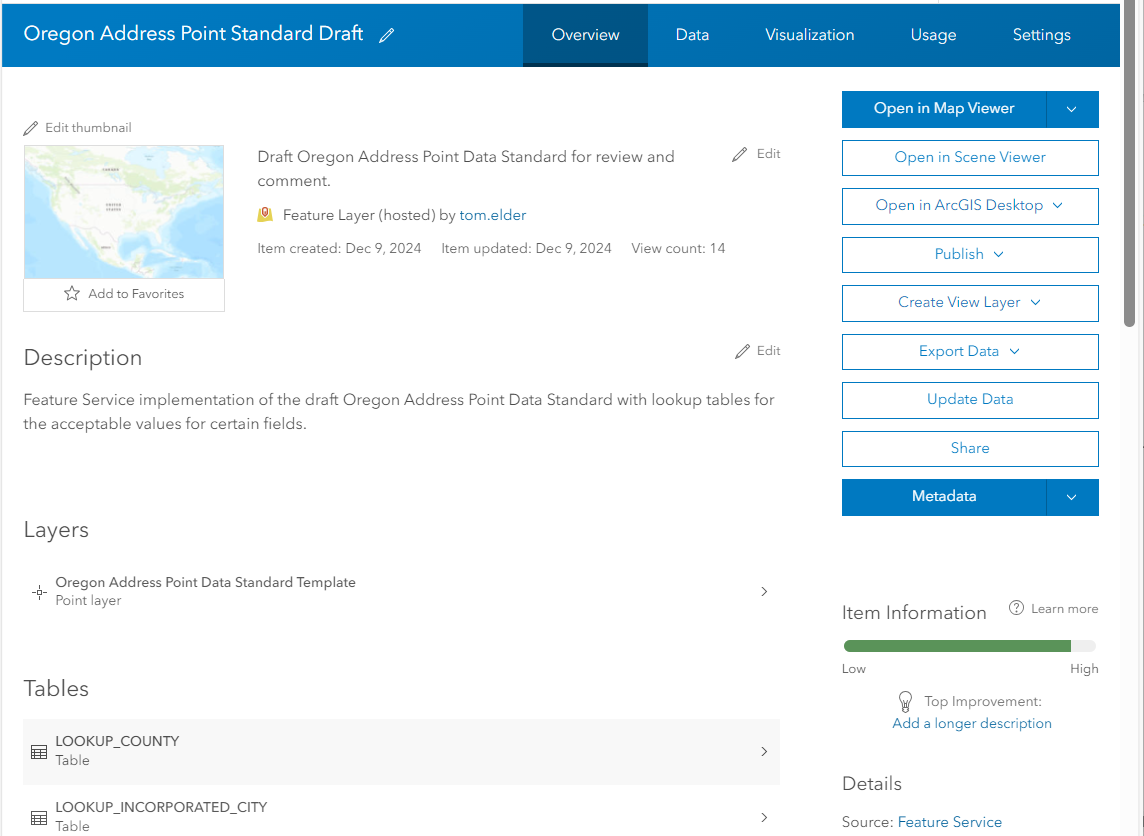Switch to the Data tab
The width and height of the screenshot is (1144, 836).
coord(692,35)
